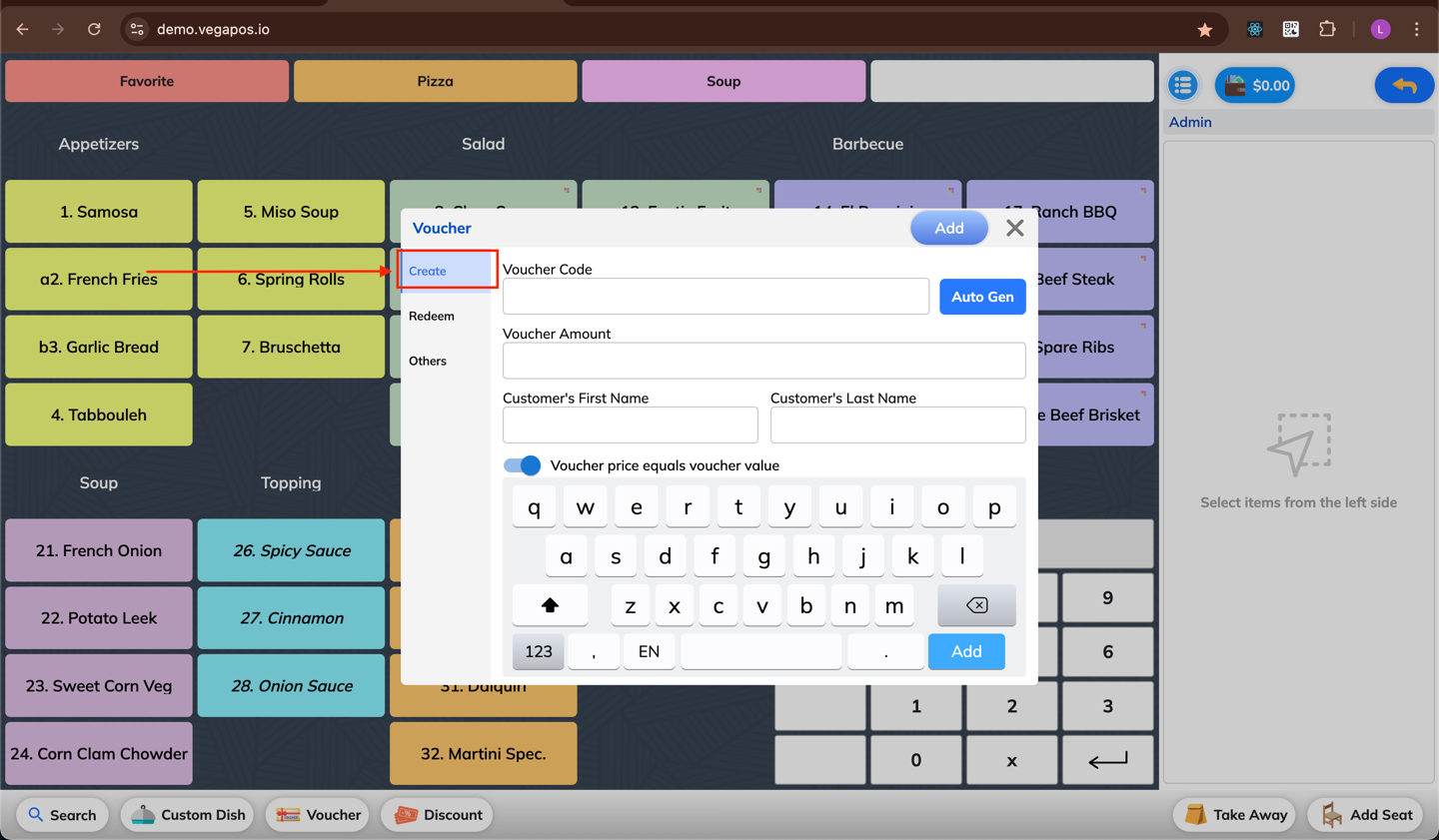Open the React developer tools extension
Screen dimensions: 1439x840
pyautogui.click(x=1254, y=29)
